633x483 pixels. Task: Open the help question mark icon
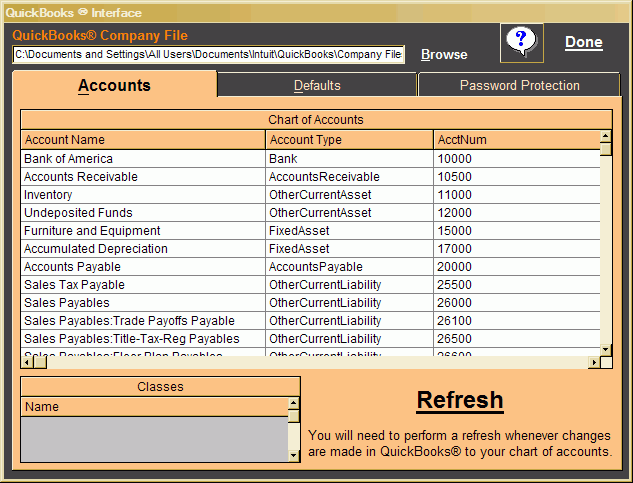click(x=522, y=43)
